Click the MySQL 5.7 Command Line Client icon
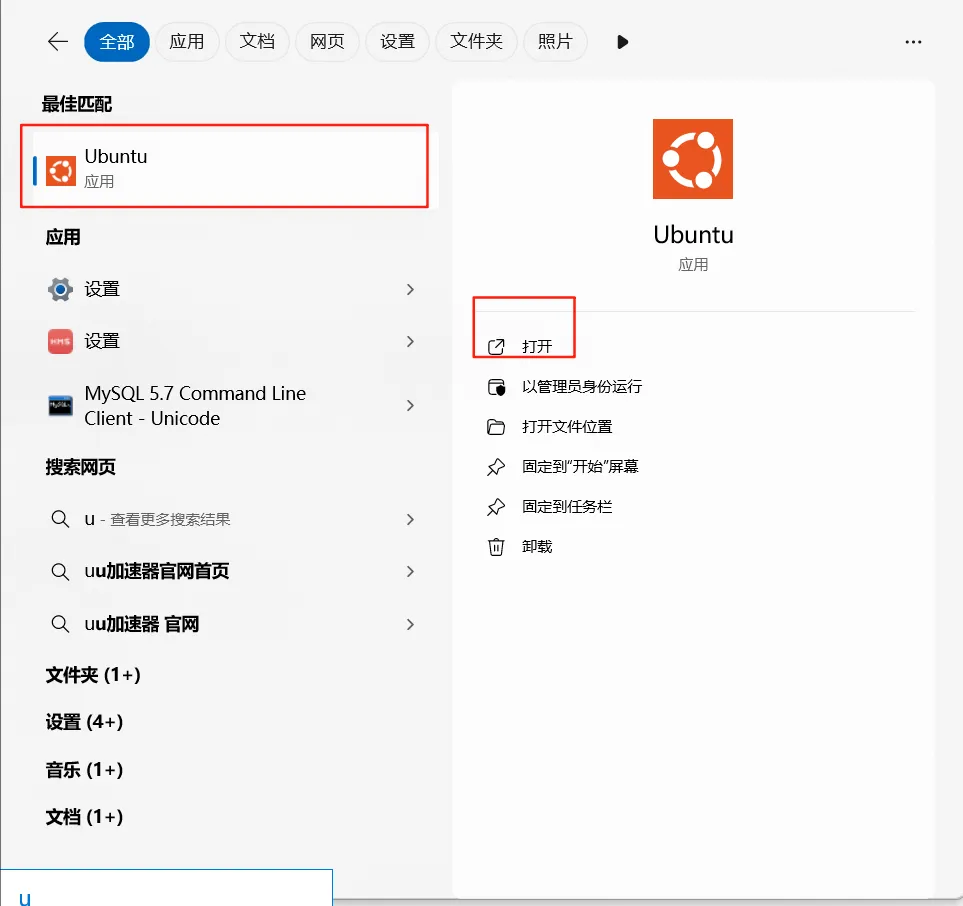 point(60,405)
